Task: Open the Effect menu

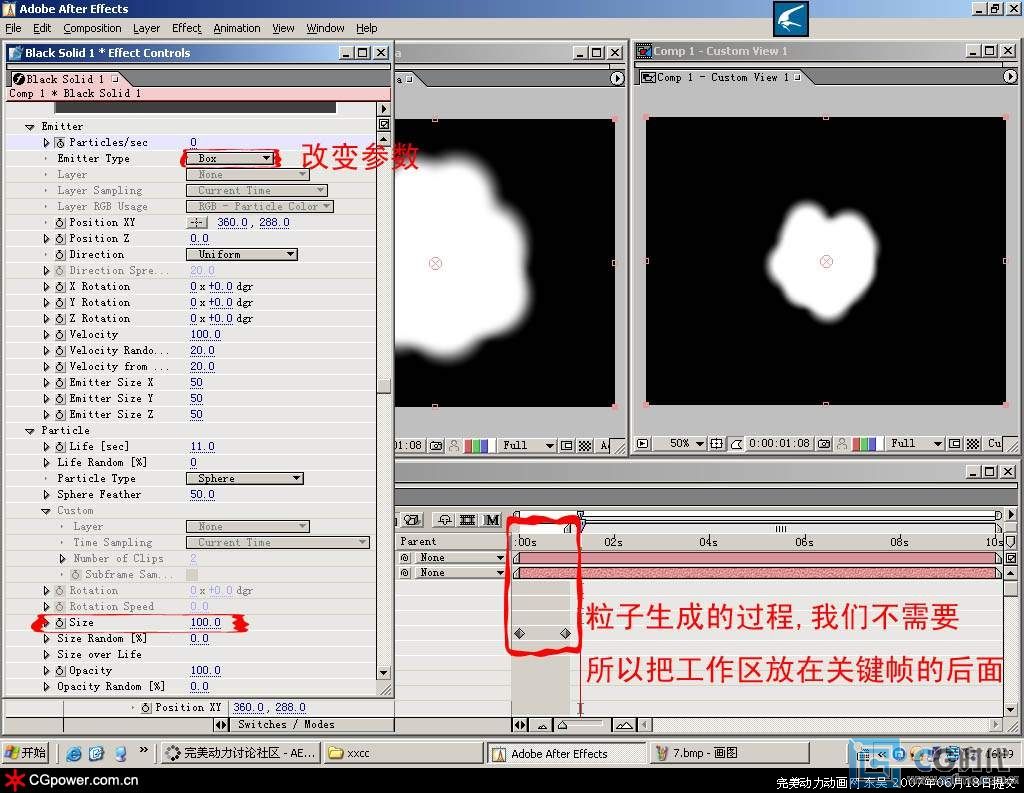Action: coord(187,28)
